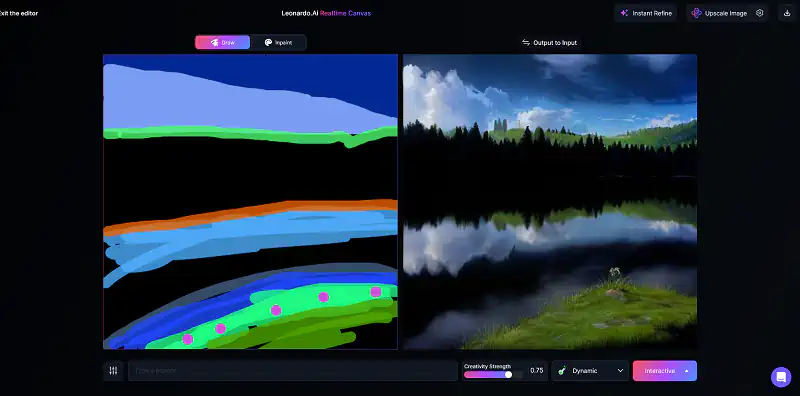Switch to the Draw mode tab
800x396 pixels.
[x=222, y=42]
